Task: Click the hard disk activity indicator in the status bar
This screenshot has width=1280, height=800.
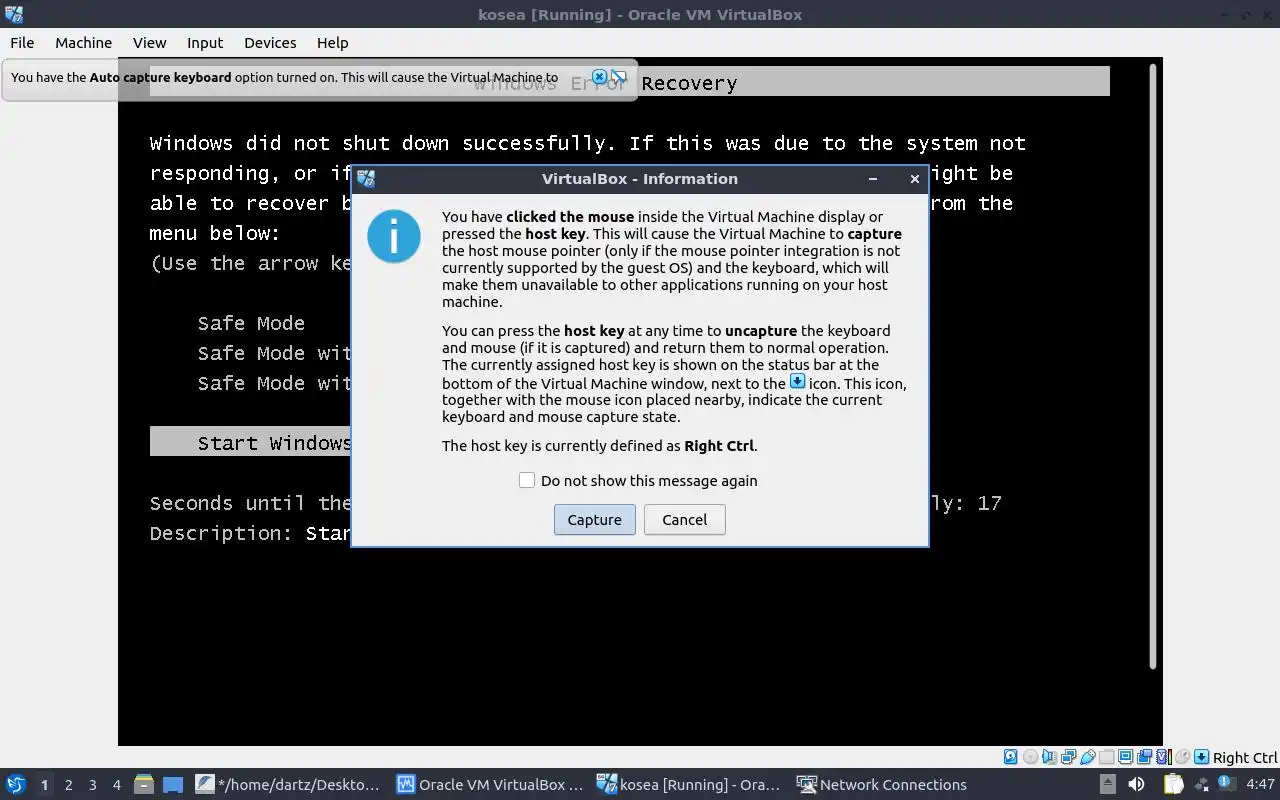Action: 1010,757
